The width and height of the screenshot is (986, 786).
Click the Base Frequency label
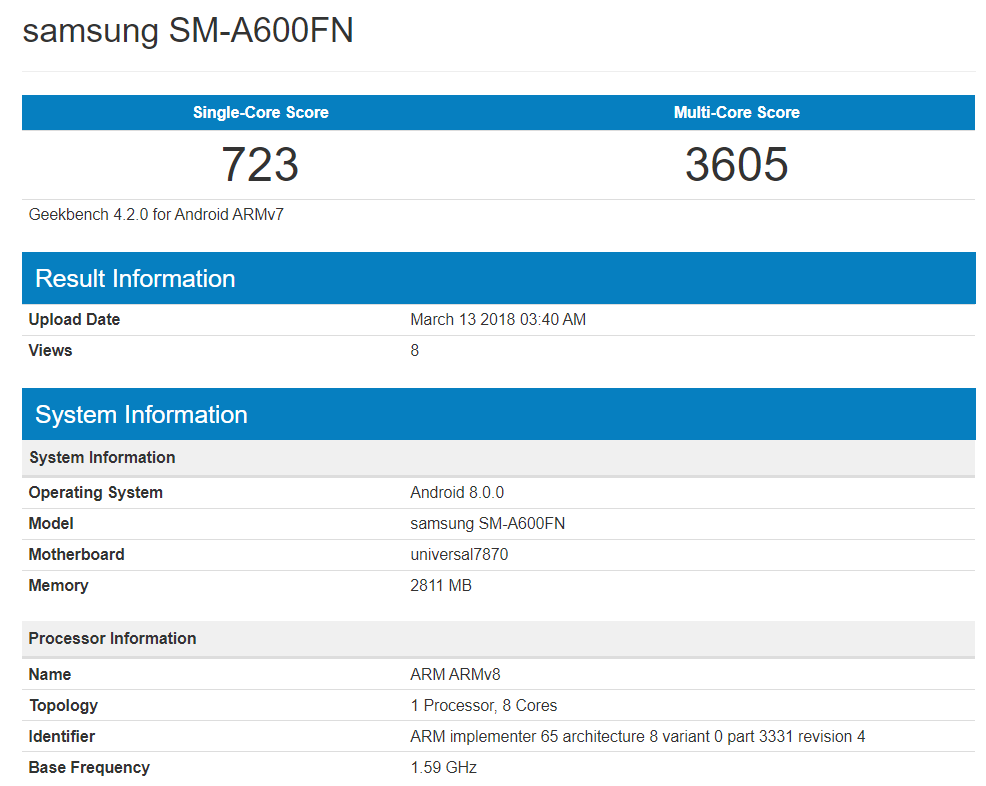(x=89, y=768)
